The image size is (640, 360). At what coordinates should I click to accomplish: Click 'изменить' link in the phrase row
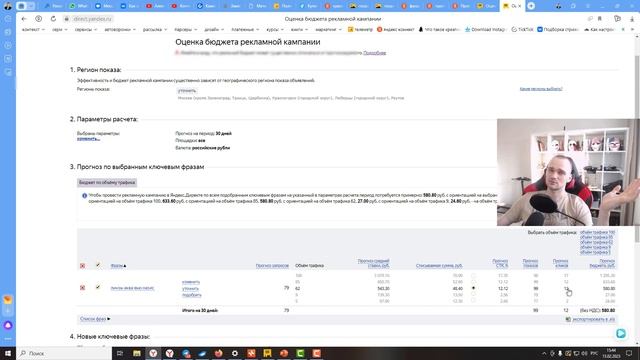(191, 282)
